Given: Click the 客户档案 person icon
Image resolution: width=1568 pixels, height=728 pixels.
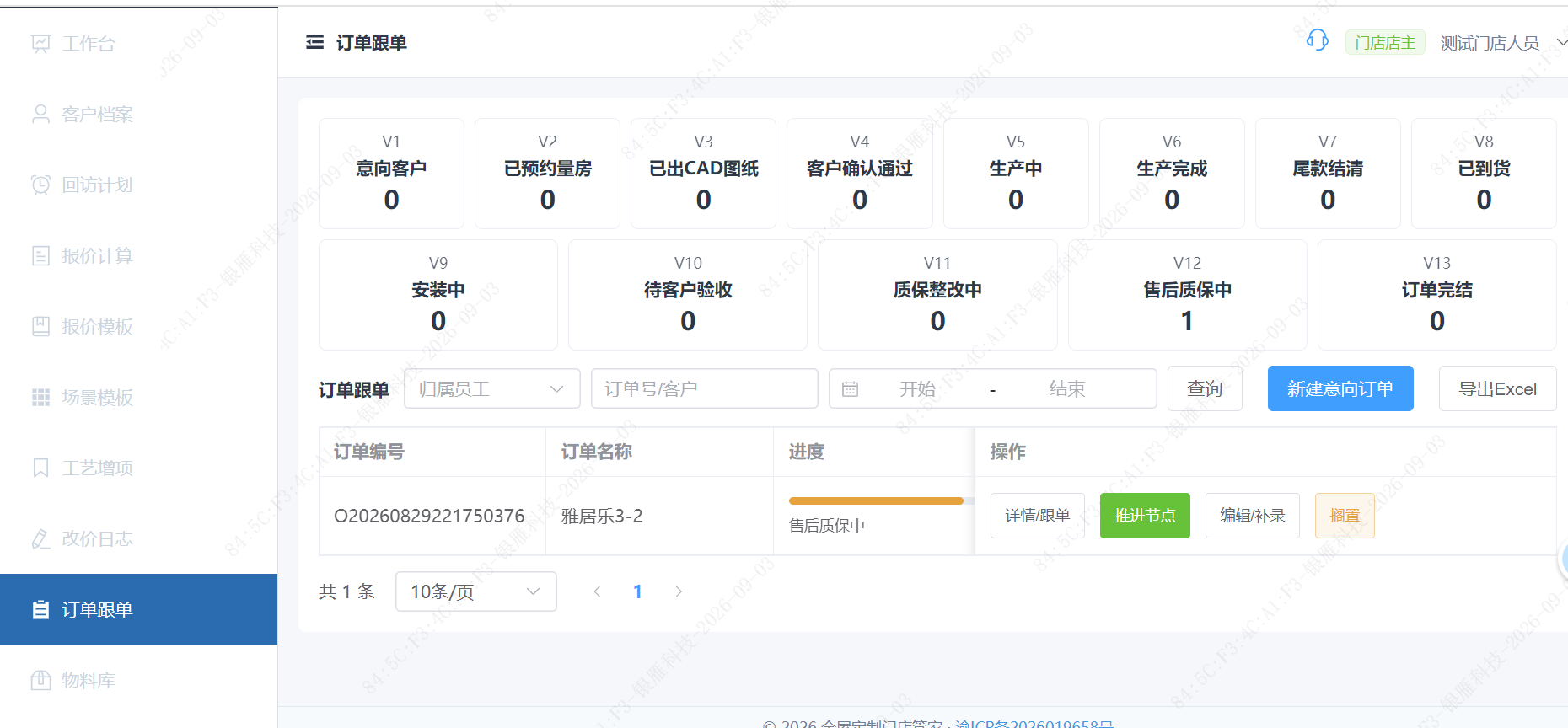Looking at the screenshot, I should [40, 114].
